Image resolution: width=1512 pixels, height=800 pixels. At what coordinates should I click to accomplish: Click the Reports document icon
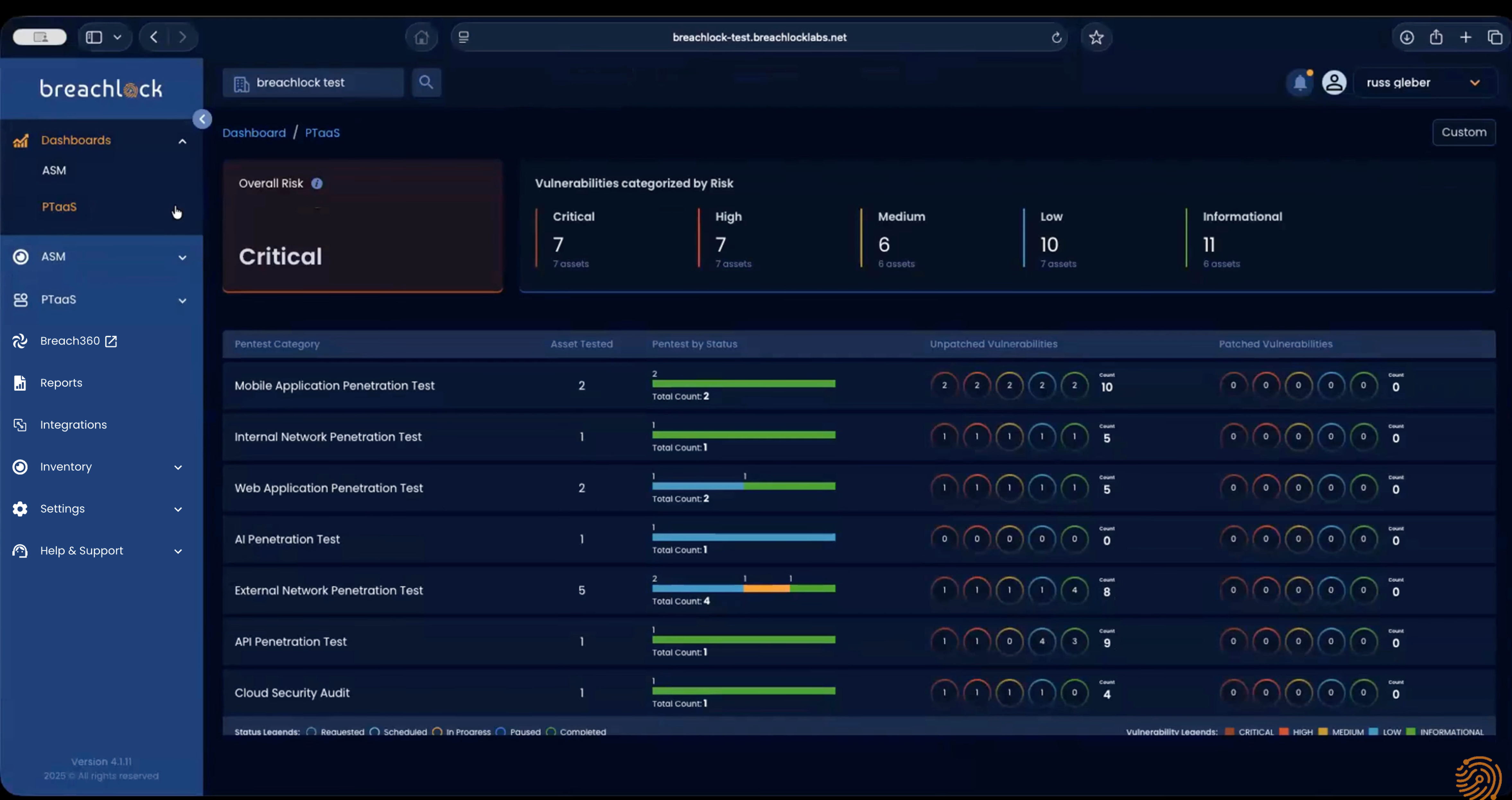point(20,382)
